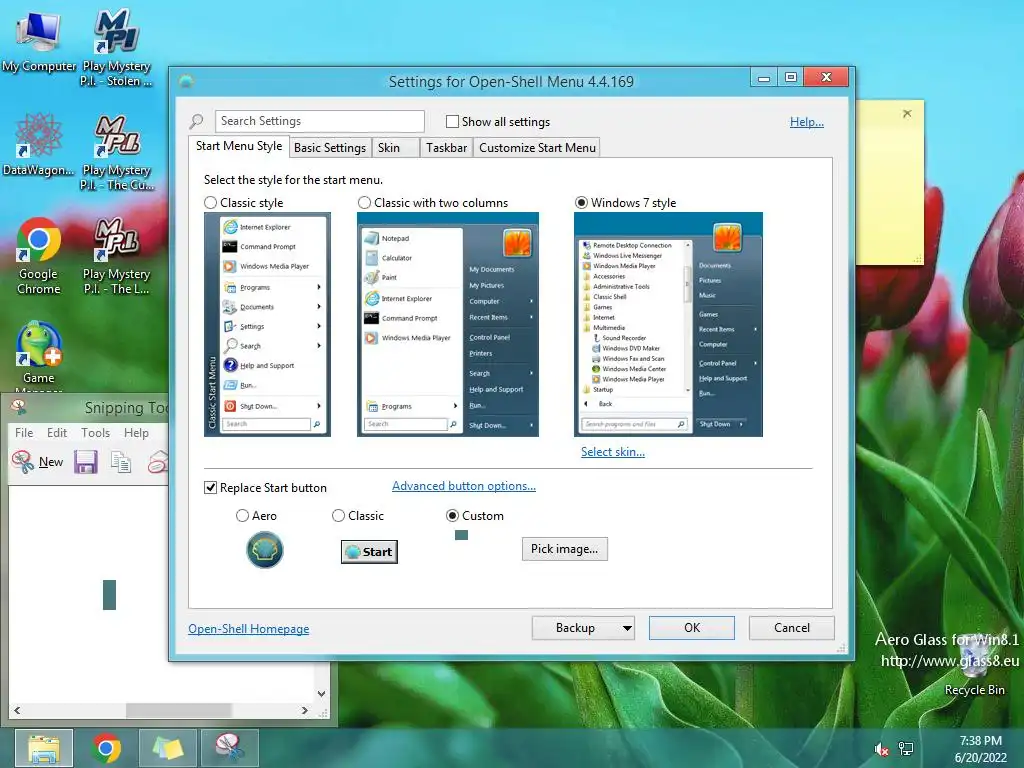Switch to Snipping Tool on taskbar
This screenshot has width=1024, height=768.
(229, 748)
